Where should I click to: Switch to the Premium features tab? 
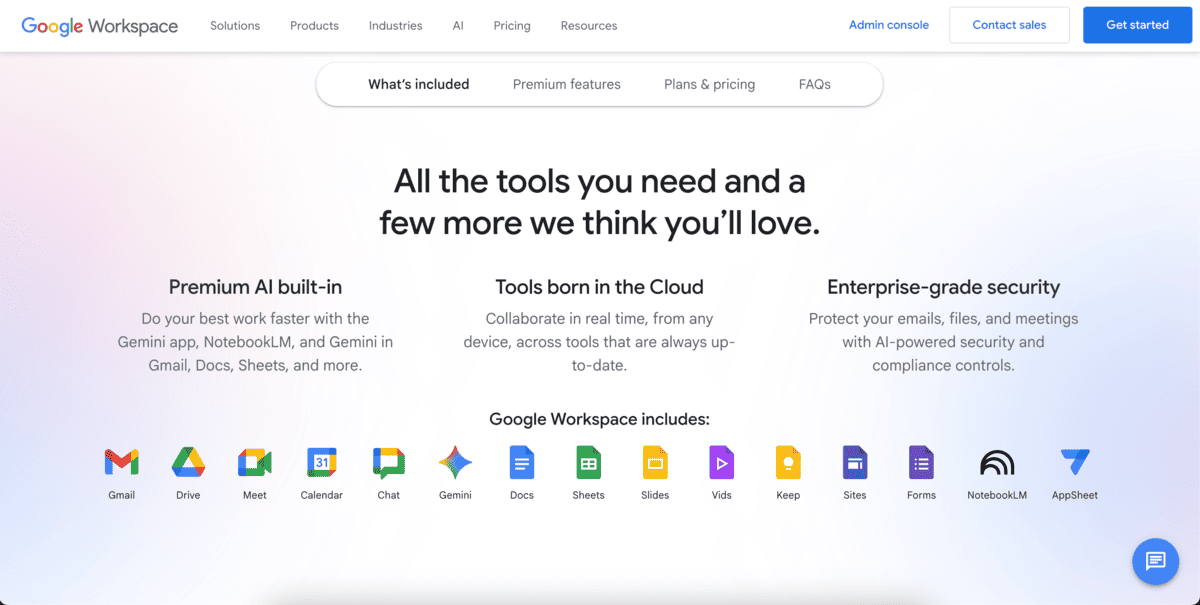tap(567, 84)
